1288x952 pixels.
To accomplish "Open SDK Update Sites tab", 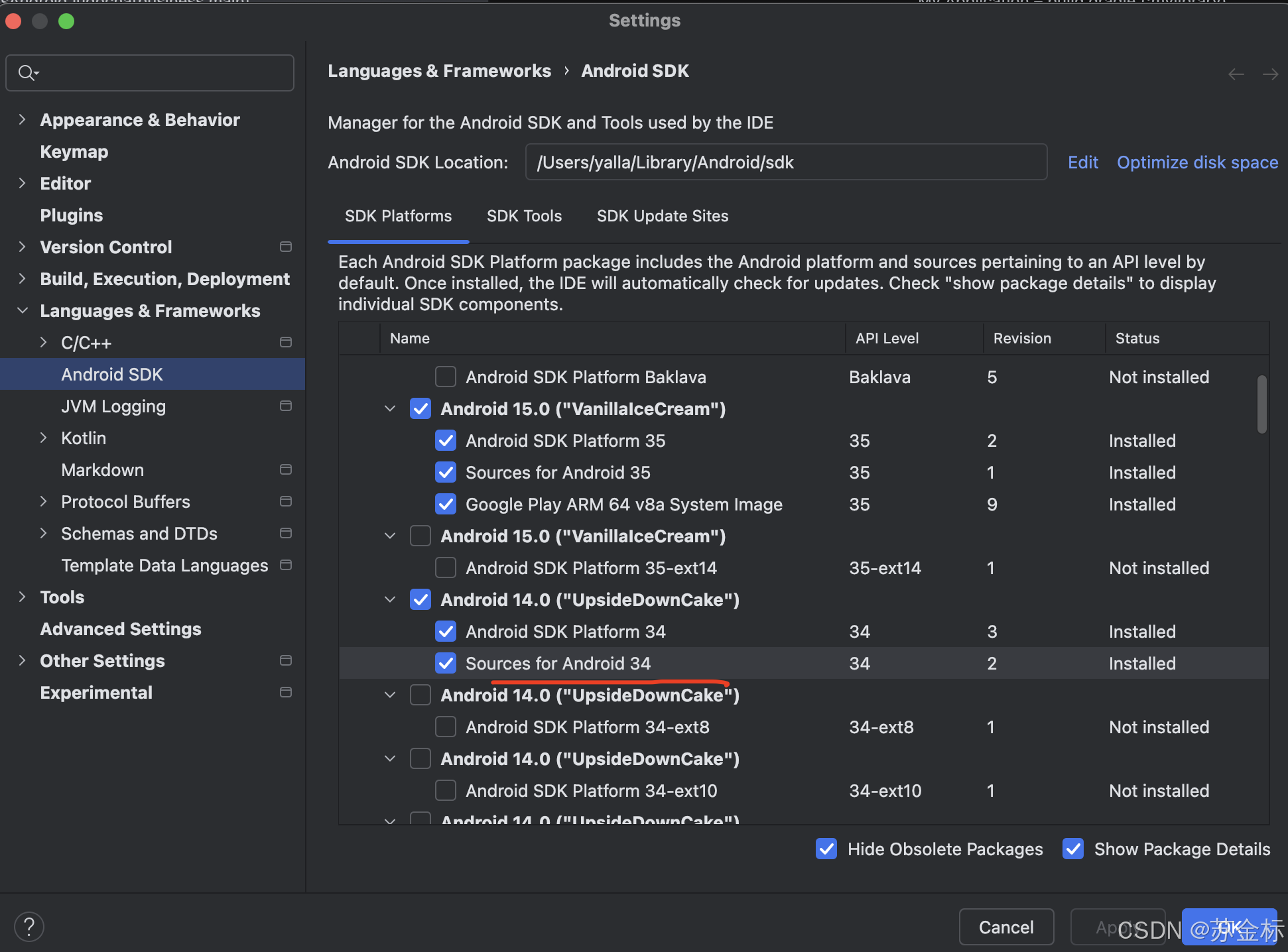I will tap(662, 216).
